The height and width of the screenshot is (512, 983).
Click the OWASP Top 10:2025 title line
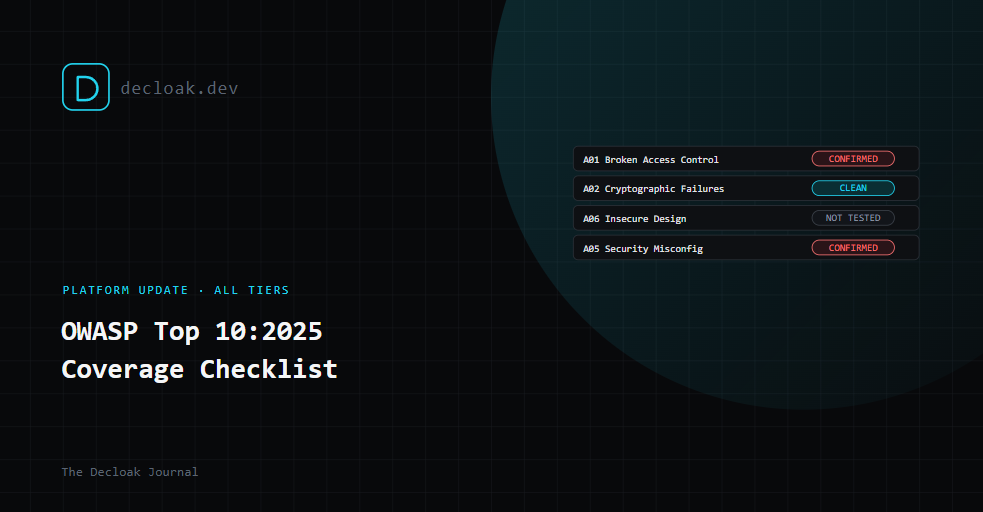[192, 332]
